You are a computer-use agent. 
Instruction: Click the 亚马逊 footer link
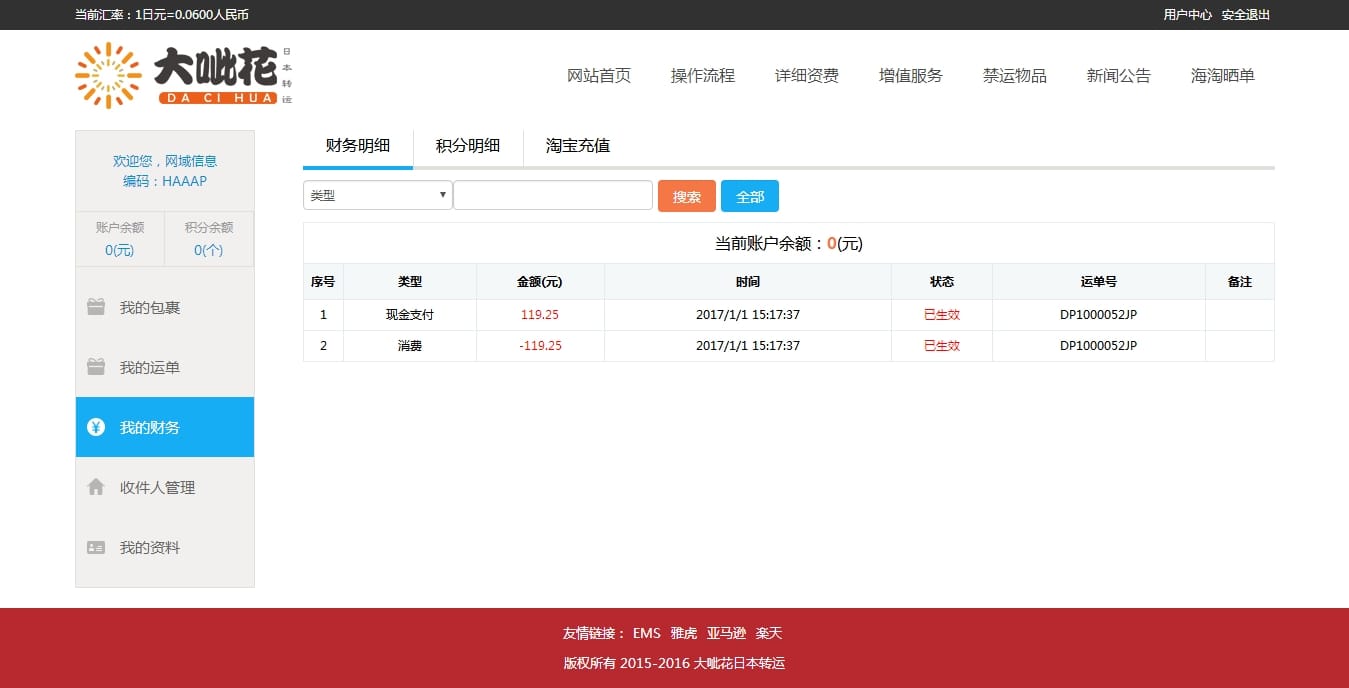727,633
